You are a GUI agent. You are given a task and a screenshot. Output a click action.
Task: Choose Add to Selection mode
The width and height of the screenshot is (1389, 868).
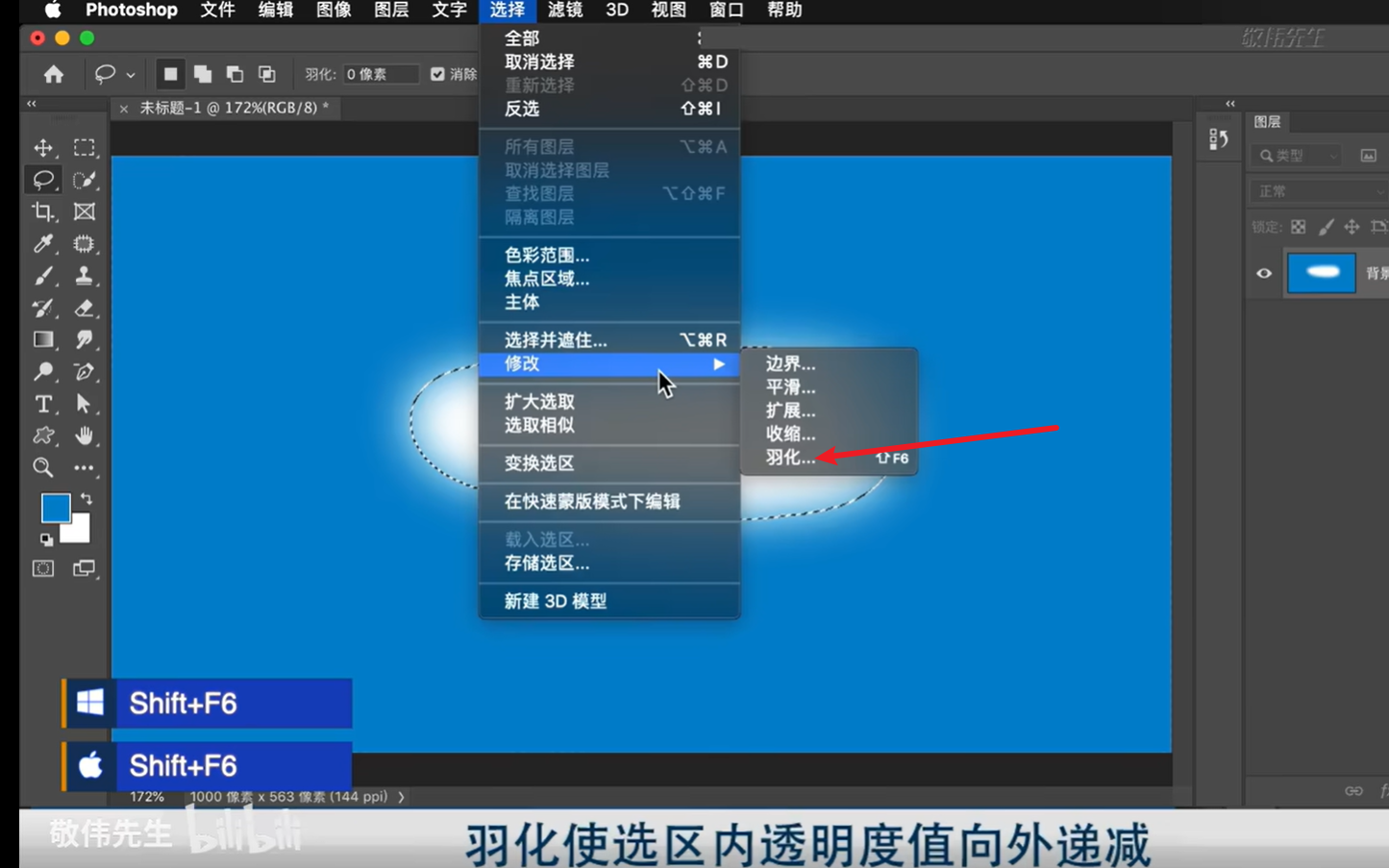point(203,74)
